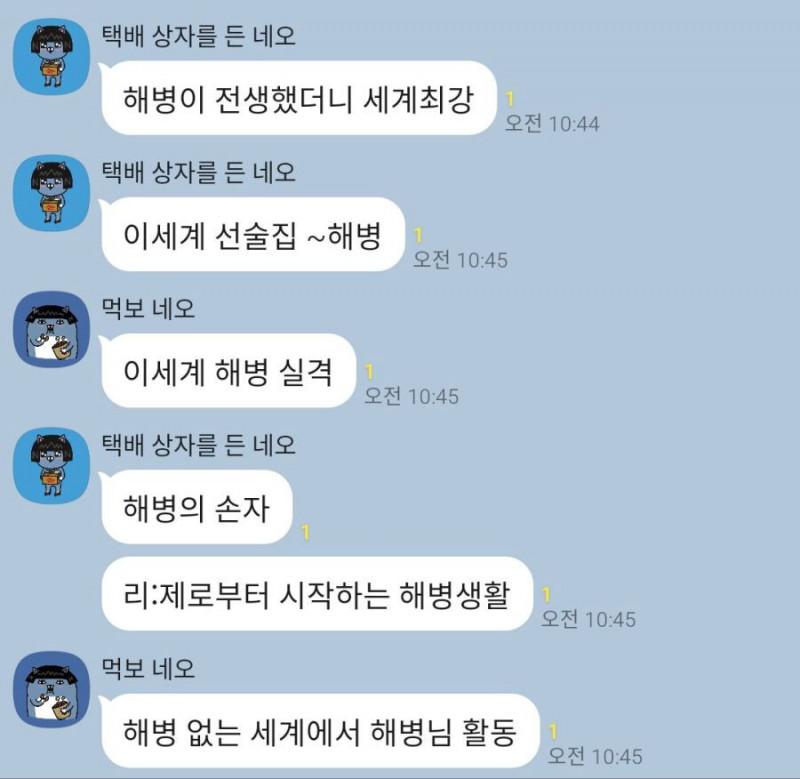Open 먹보 네오 avatar beside 이세계 해병 실격
Viewport: 800px width, 779px height.
tap(51, 329)
